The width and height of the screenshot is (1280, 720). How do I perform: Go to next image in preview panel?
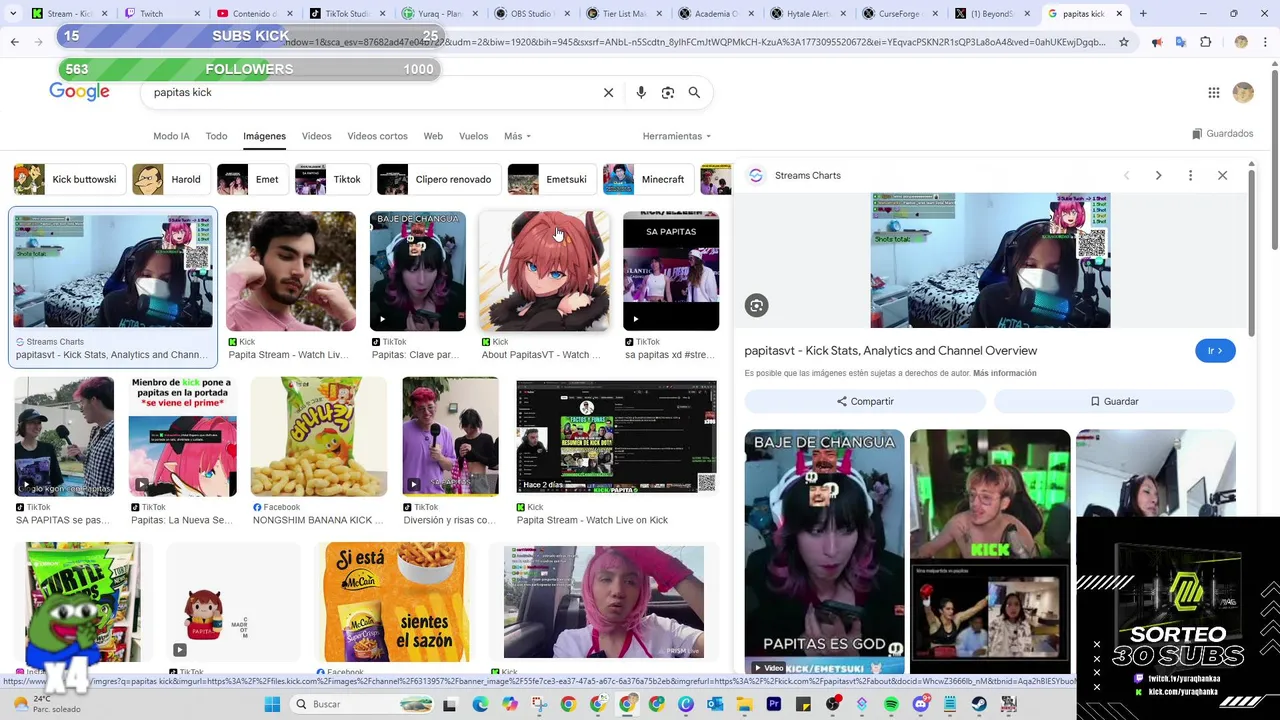[1158, 175]
